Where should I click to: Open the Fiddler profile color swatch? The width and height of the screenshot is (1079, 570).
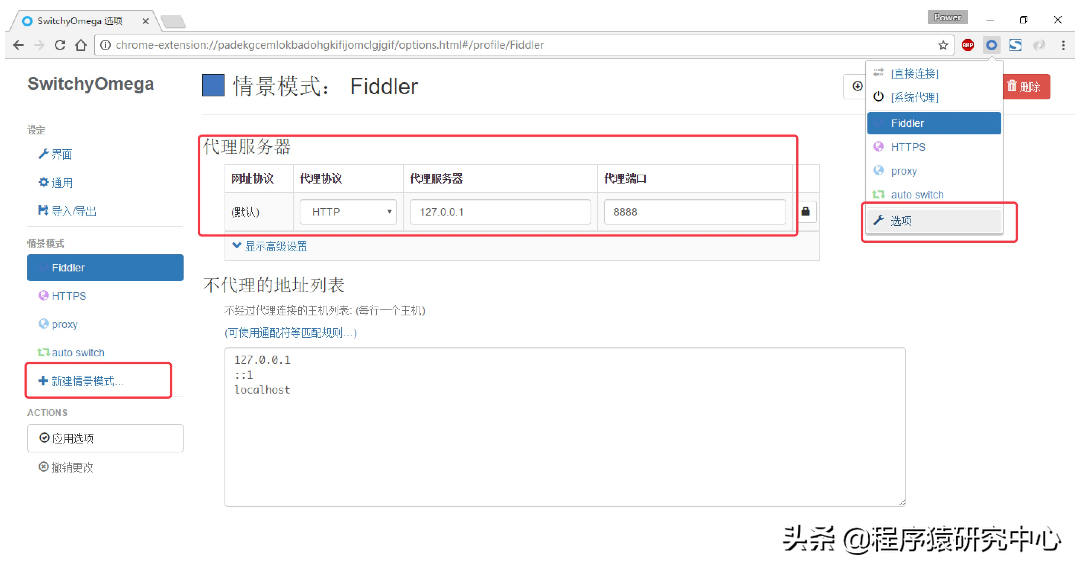tap(213, 85)
